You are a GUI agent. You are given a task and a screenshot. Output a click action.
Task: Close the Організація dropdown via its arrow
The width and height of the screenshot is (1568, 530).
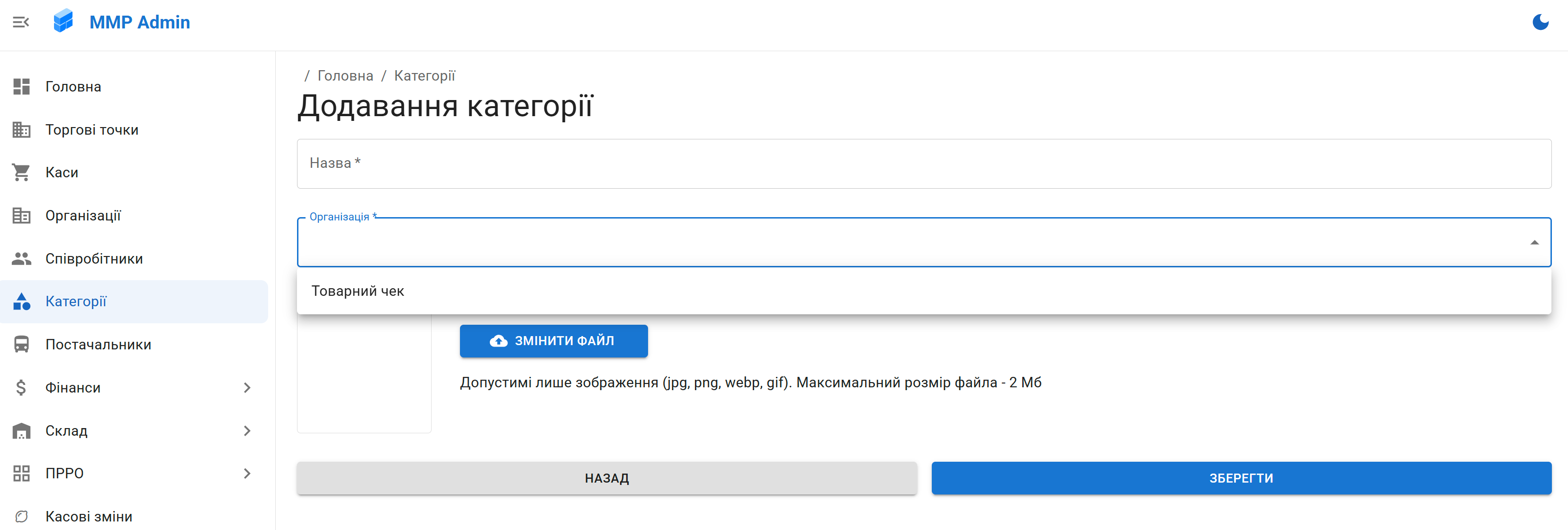(x=1534, y=242)
